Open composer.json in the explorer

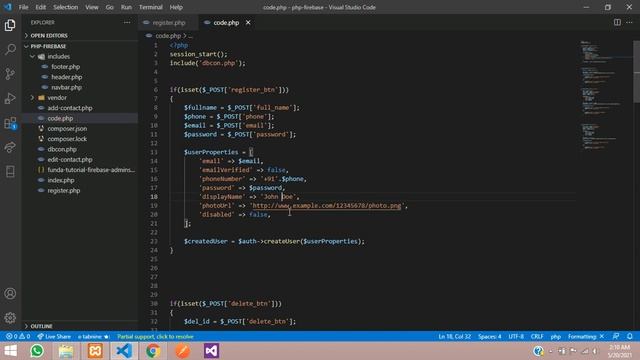67,129
